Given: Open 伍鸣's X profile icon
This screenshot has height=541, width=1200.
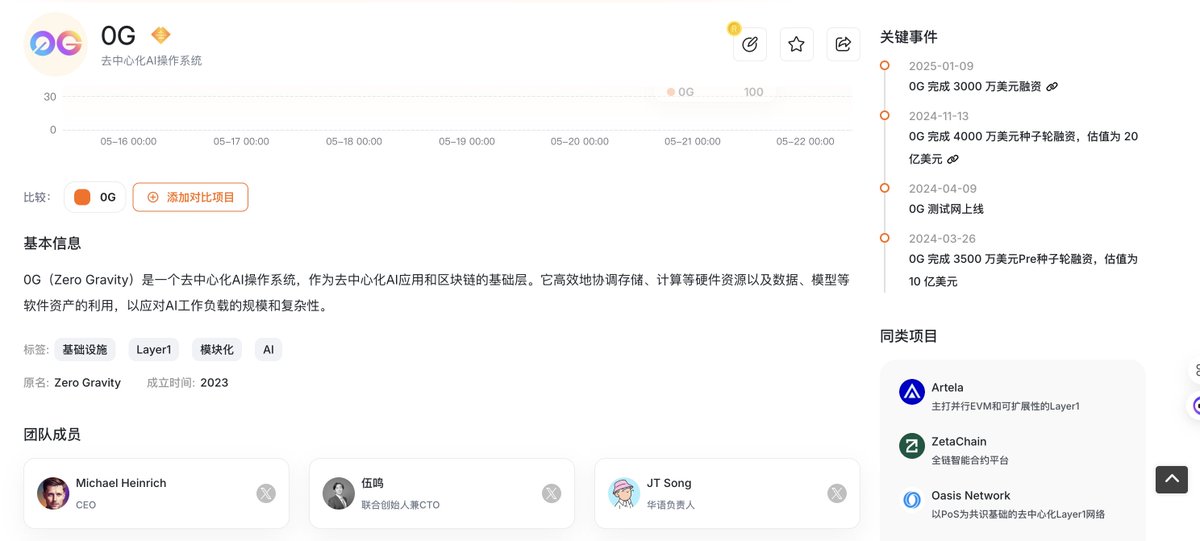Looking at the screenshot, I should click(551, 493).
